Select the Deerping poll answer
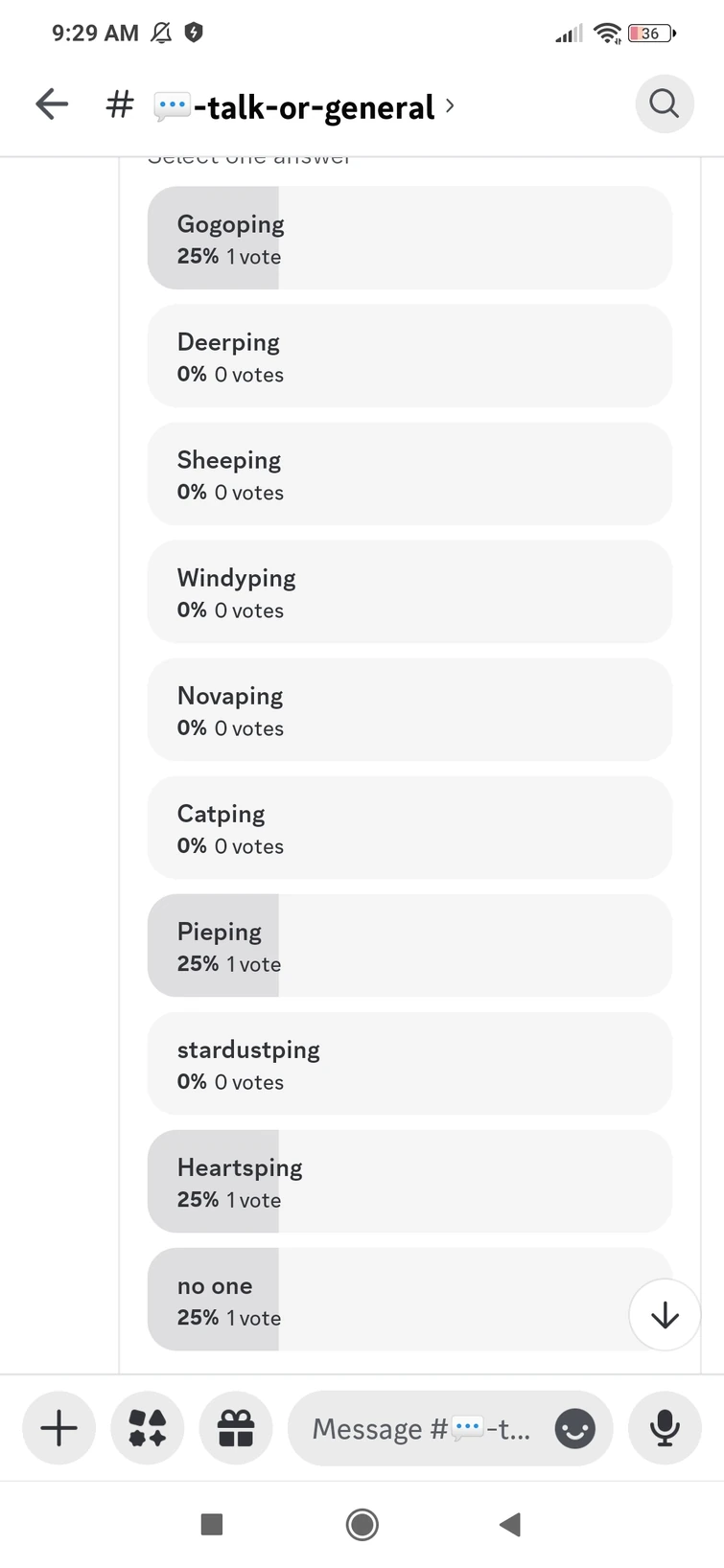The width and height of the screenshot is (724, 1568). point(409,356)
